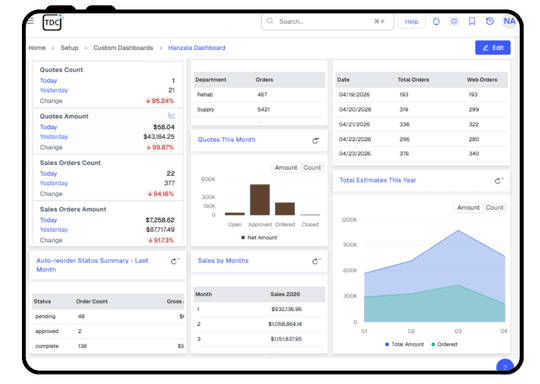Toggle Net Amount legend item
540x384 pixels.
pyautogui.click(x=259, y=238)
